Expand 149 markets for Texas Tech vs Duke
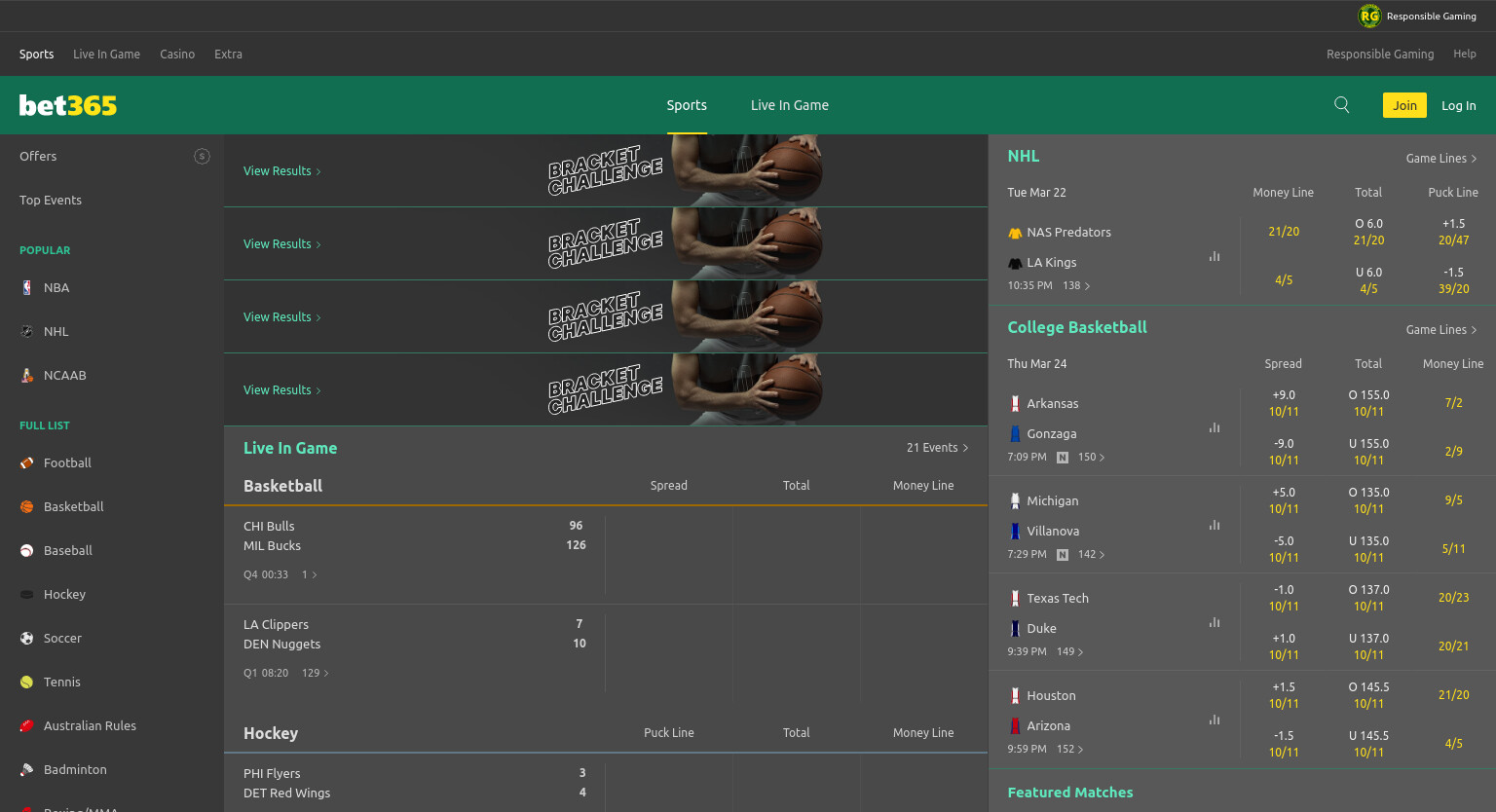This screenshot has width=1496, height=812. [1069, 652]
